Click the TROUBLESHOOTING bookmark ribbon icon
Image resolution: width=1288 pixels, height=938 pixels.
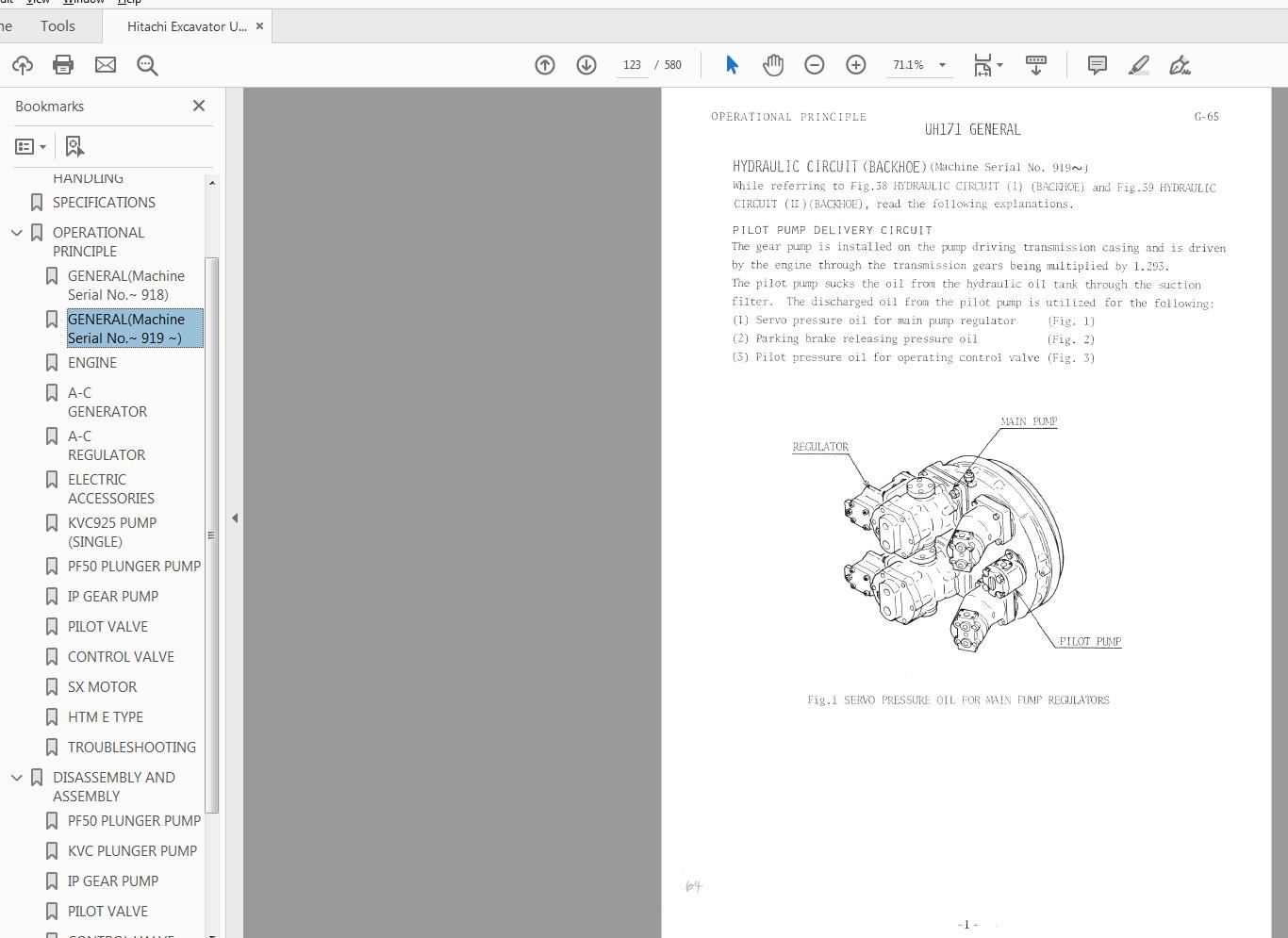(52, 747)
